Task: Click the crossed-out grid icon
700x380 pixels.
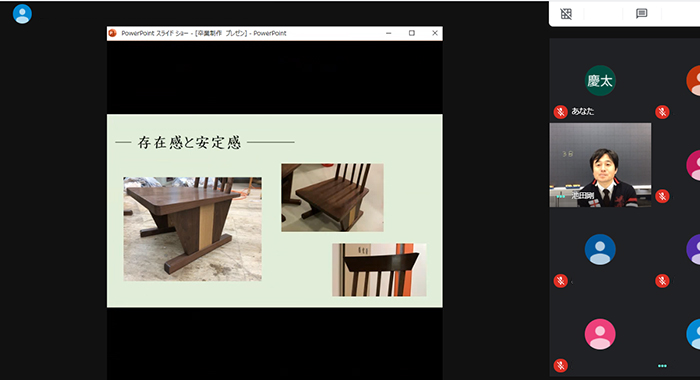Action: [x=566, y=14]
